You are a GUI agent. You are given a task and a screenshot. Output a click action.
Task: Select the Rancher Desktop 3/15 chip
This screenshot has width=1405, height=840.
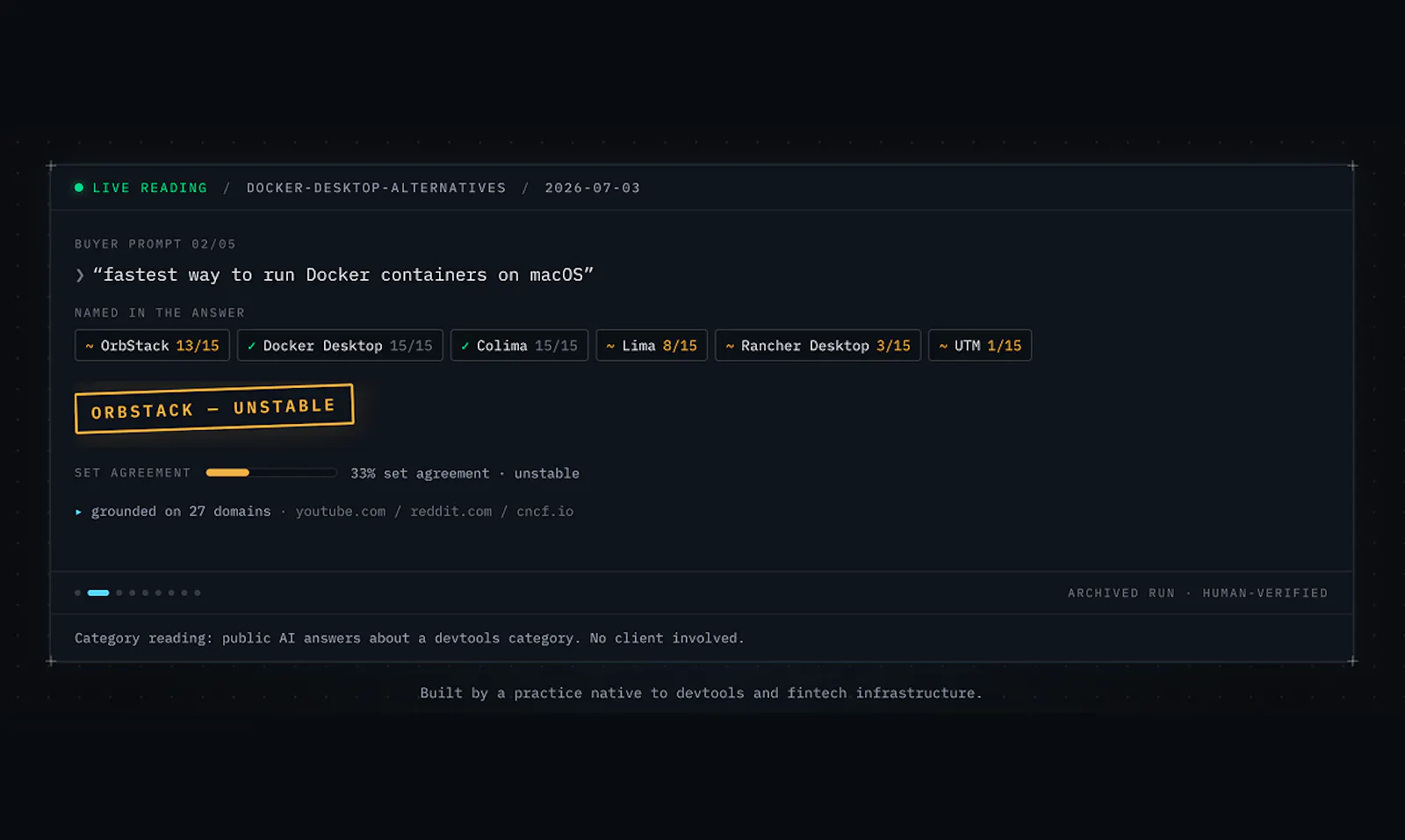[x=818, y=345]
